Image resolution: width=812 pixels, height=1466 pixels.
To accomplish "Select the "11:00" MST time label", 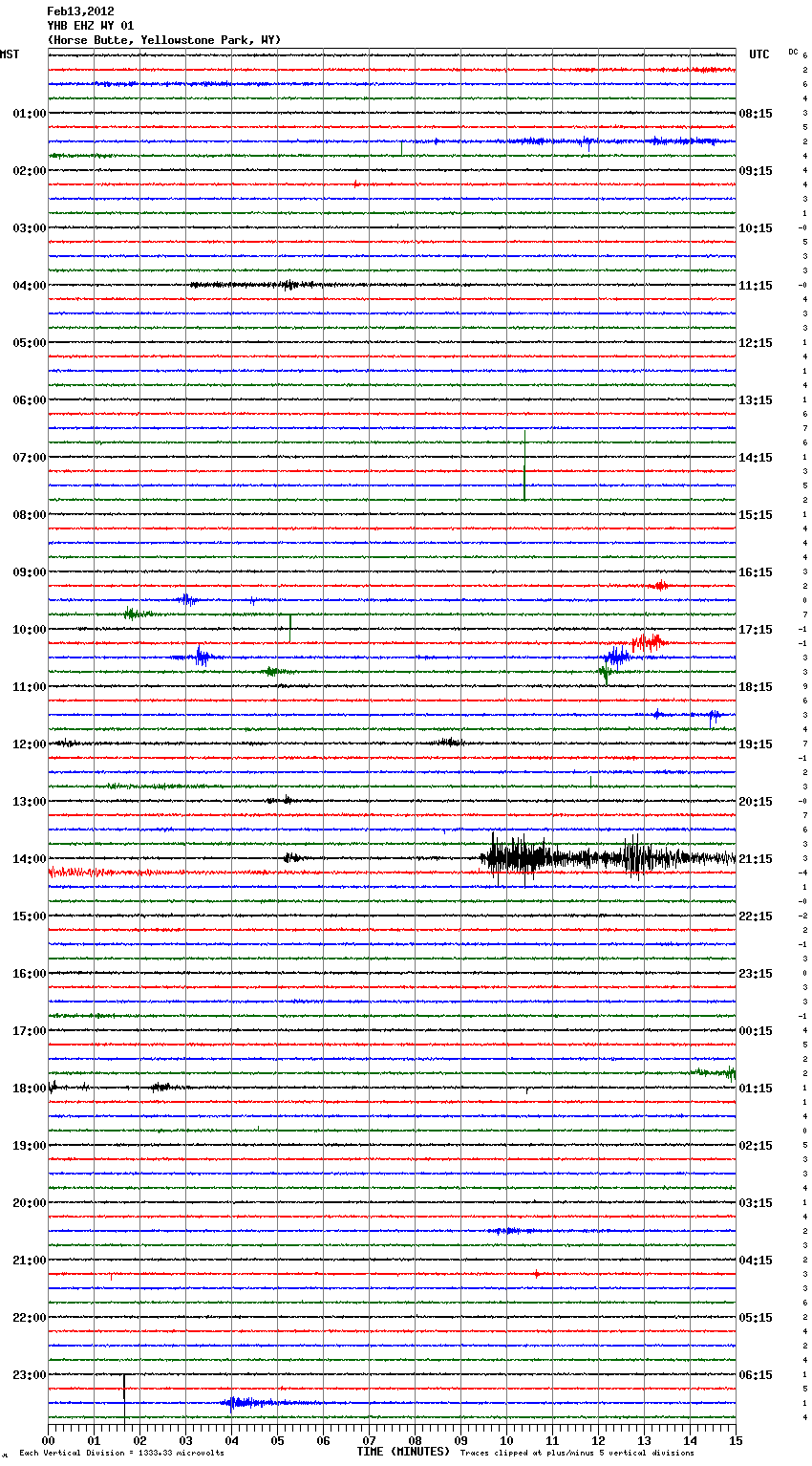I will click(x=30, y=687).
